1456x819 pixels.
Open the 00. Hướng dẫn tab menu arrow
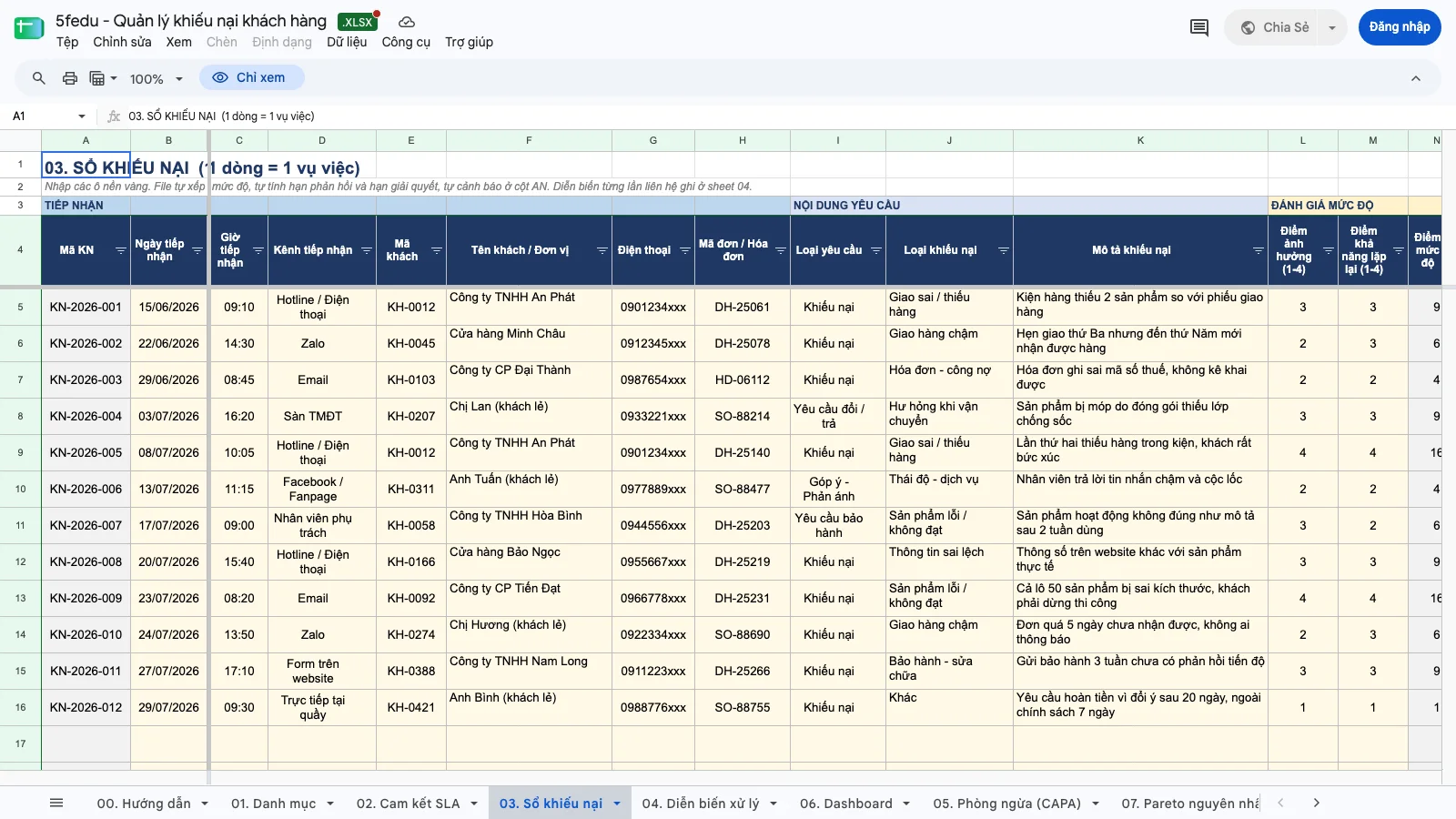pos(205,804)
